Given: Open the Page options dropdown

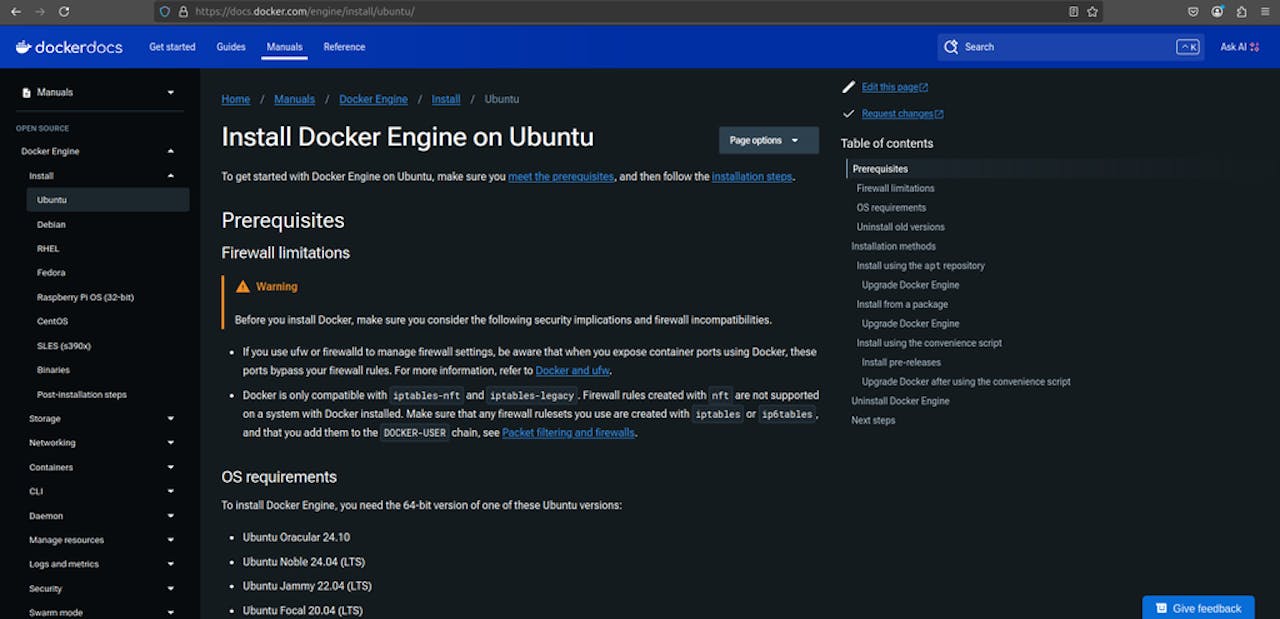Looking at the screenshot, I should pyautogui.click(x=768, y=140).
